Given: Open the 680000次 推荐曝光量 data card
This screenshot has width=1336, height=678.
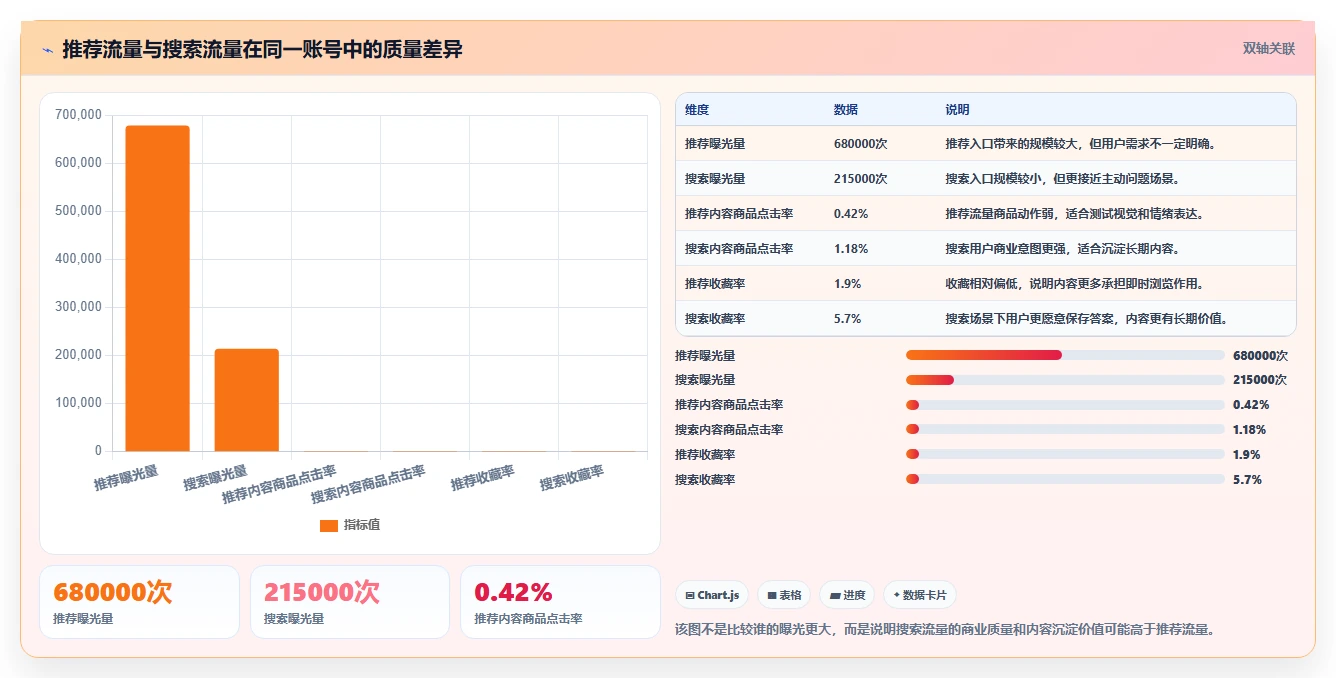Looking at the screenshot, I should click(x=140, y=602).
